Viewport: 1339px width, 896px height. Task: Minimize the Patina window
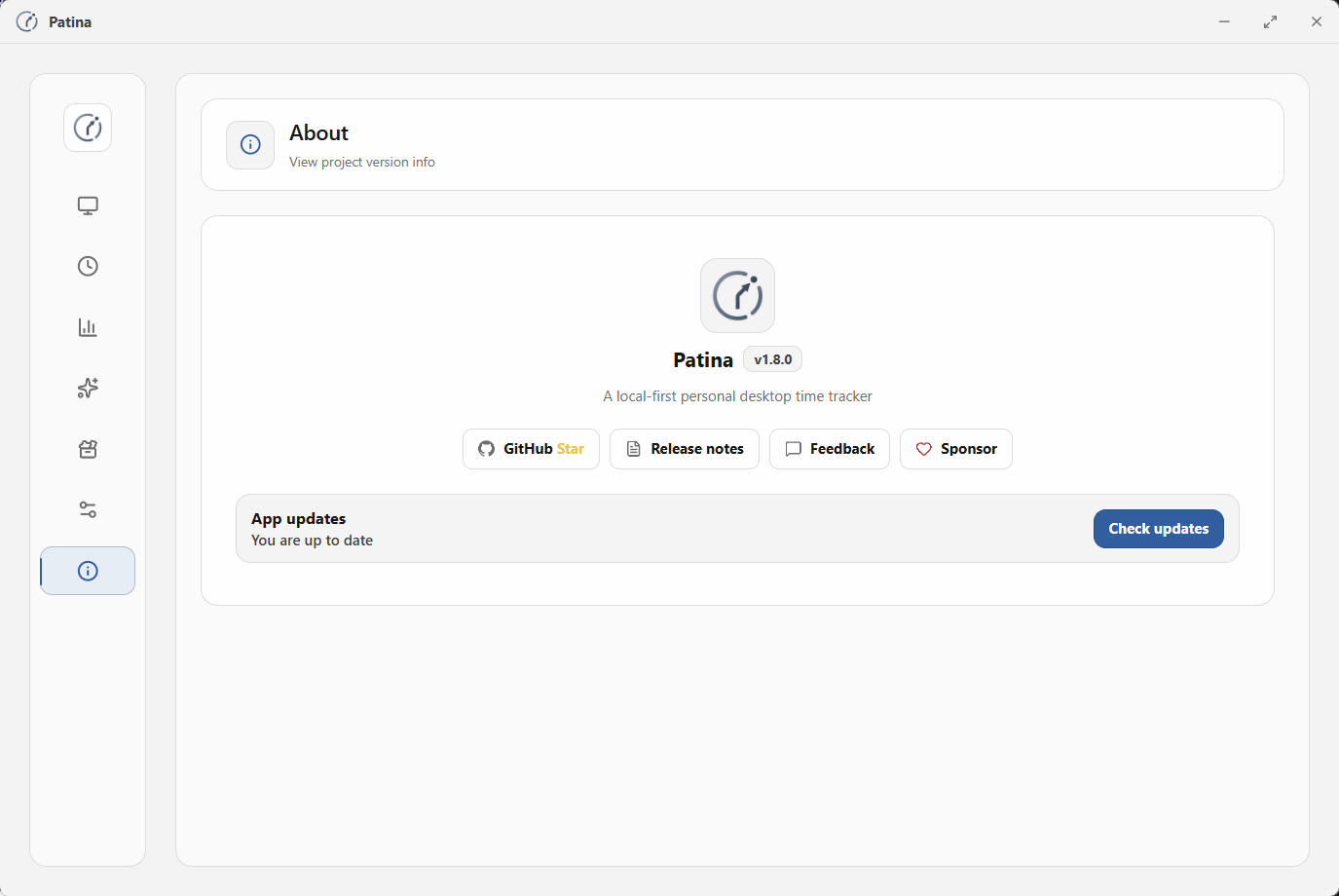point(1224,21)
